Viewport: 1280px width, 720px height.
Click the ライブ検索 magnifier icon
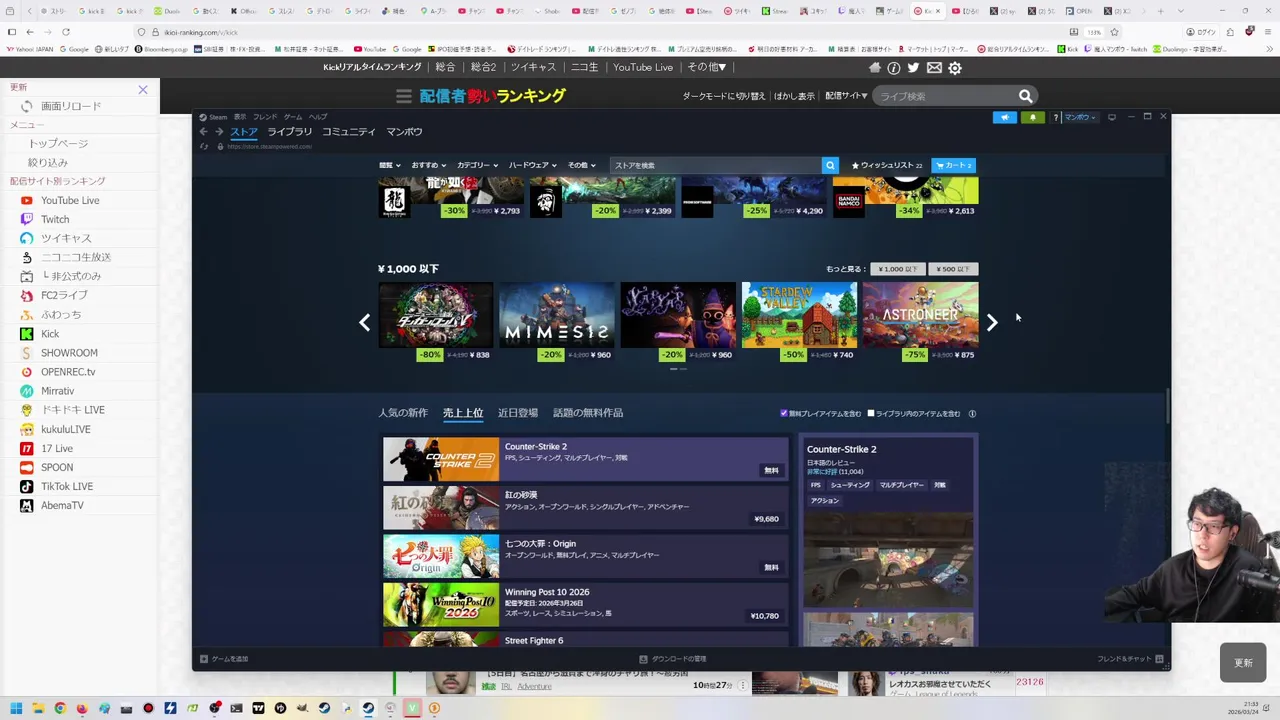1025,96
